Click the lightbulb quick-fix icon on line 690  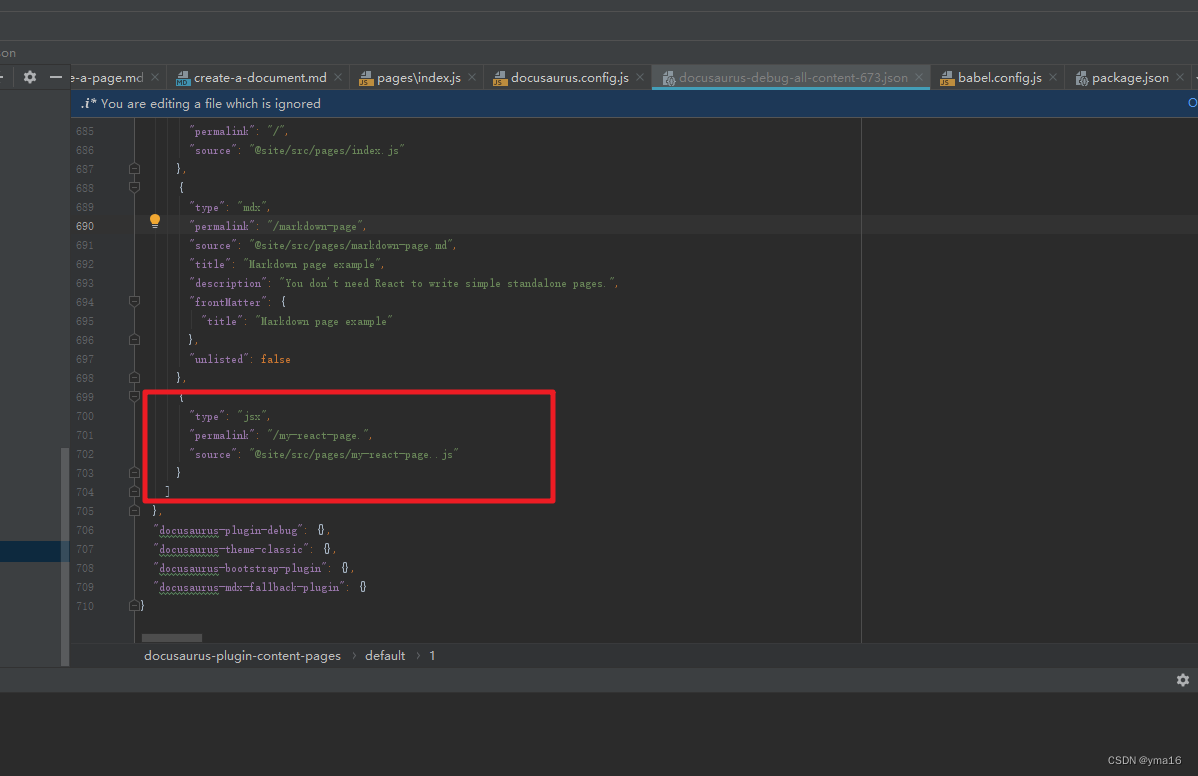point(155,221)
